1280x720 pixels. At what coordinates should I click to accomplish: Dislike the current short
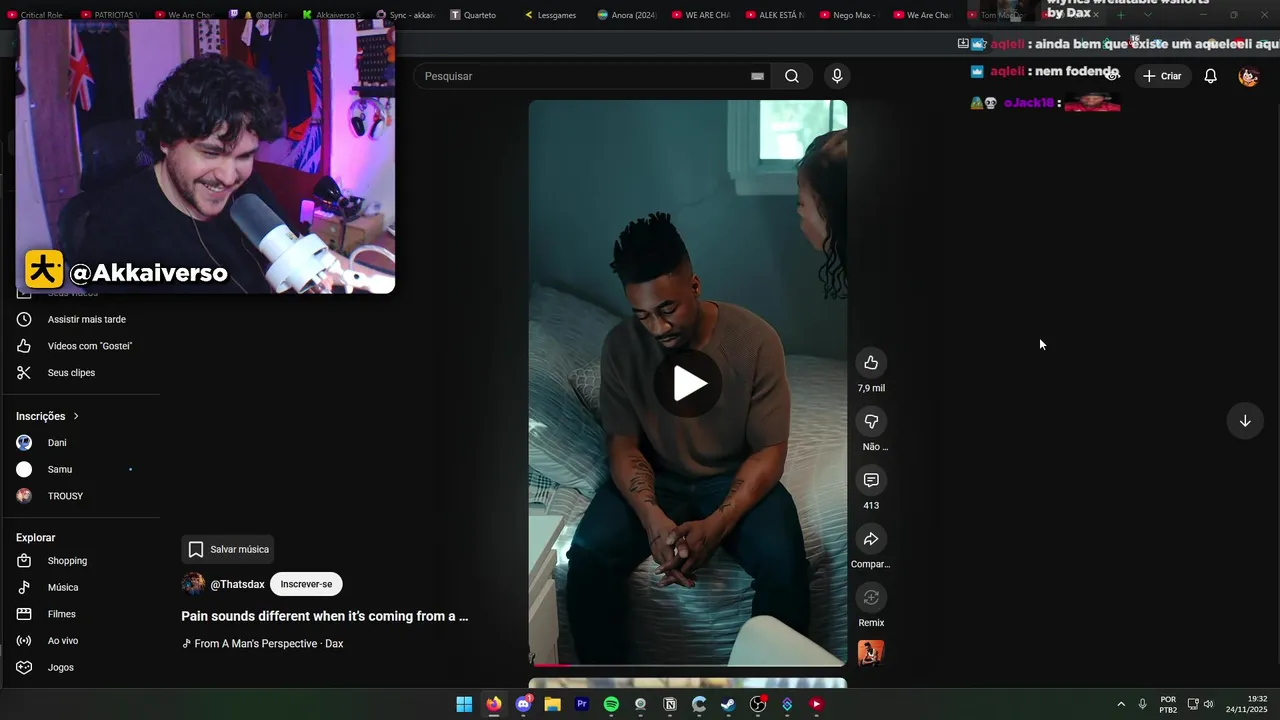coord(871,421)
